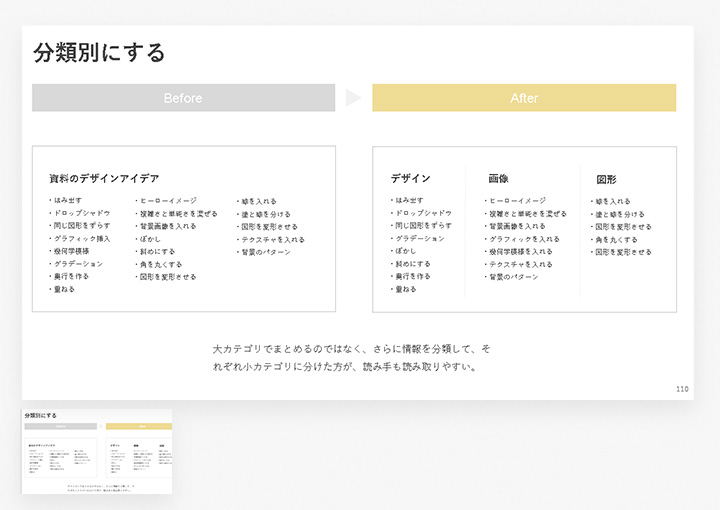Screen dimensions: 720x510
Task: Click ヒーローイメージ under the 画像 heading
Action: pyautogui.click(x=518, y=201)
